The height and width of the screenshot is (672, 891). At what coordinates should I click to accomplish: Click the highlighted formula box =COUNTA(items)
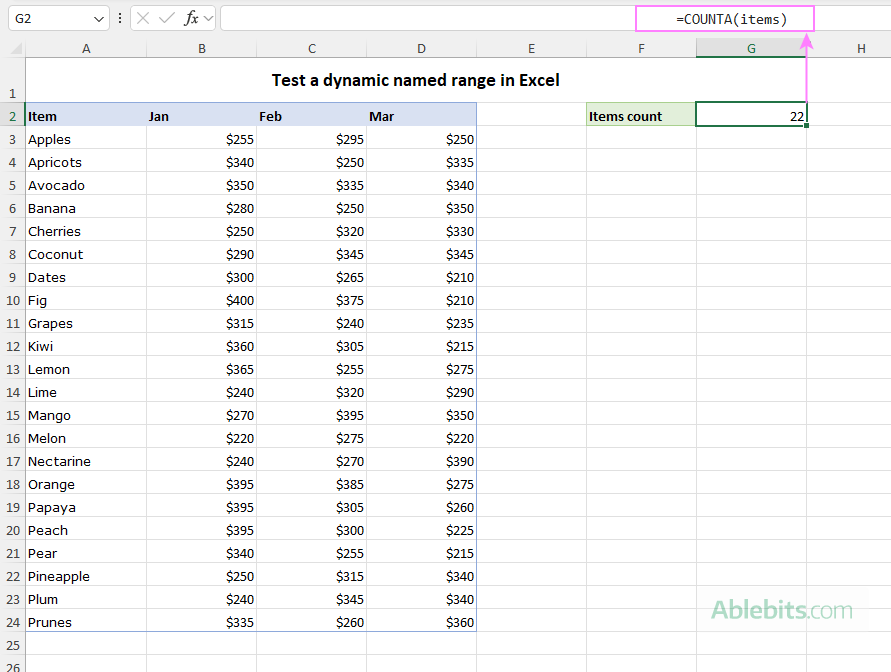click(x=724, y=18)
